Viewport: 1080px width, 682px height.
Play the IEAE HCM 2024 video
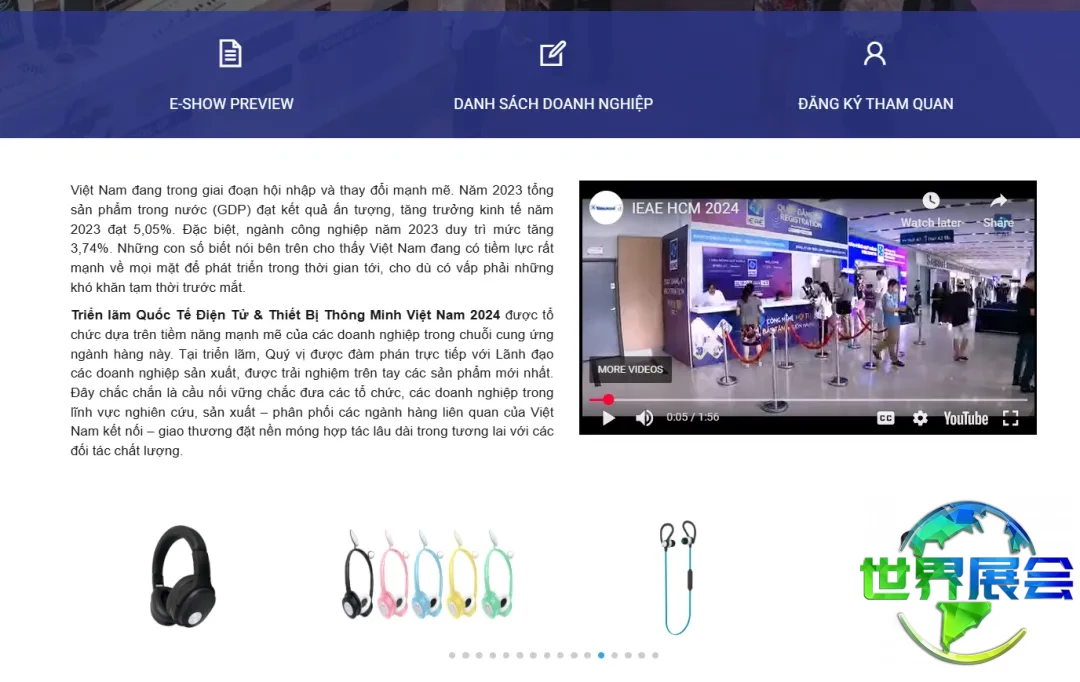[x=608, y=418]
